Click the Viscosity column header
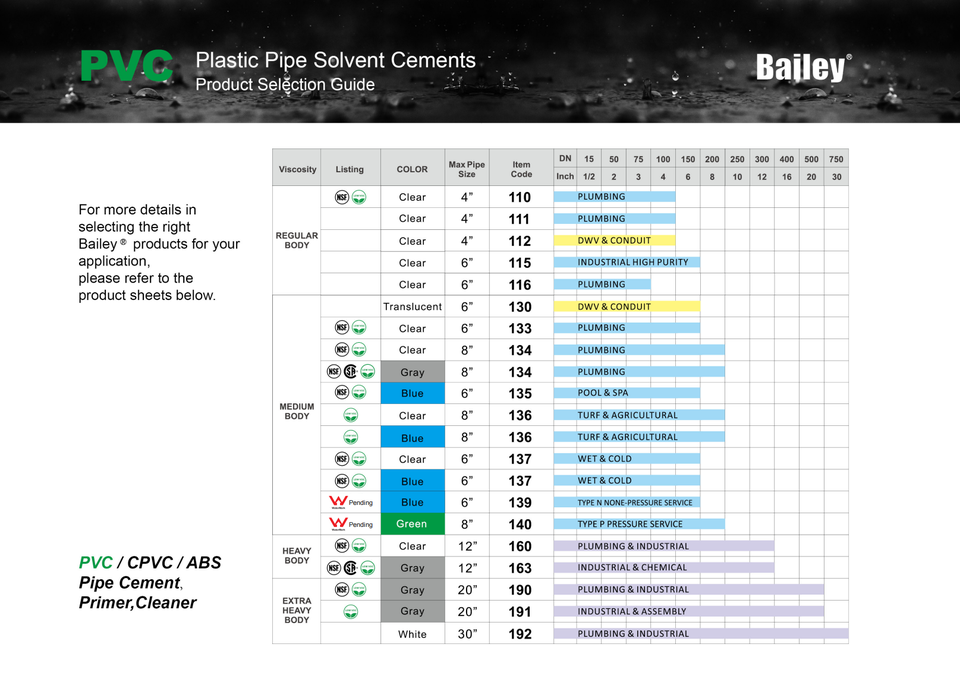Screen dimensions: 960x673 [297, 167]
